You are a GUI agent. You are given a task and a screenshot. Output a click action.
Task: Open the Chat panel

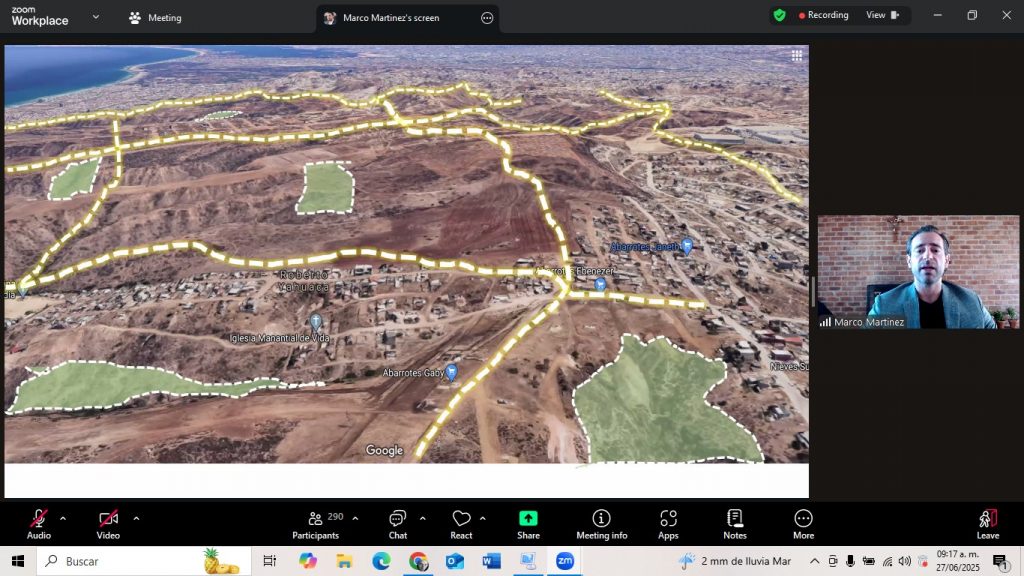397,523
